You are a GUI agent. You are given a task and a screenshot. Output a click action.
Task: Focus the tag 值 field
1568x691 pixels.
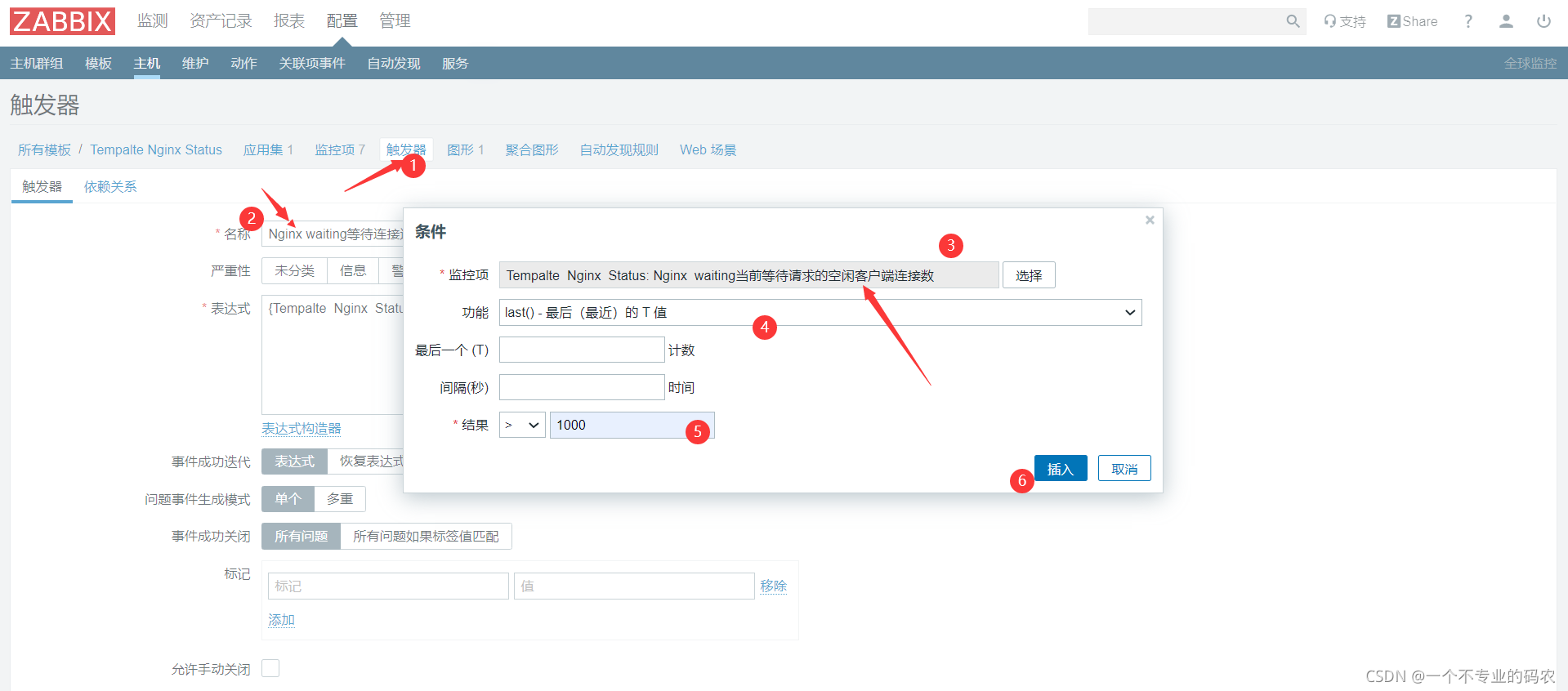634,586
